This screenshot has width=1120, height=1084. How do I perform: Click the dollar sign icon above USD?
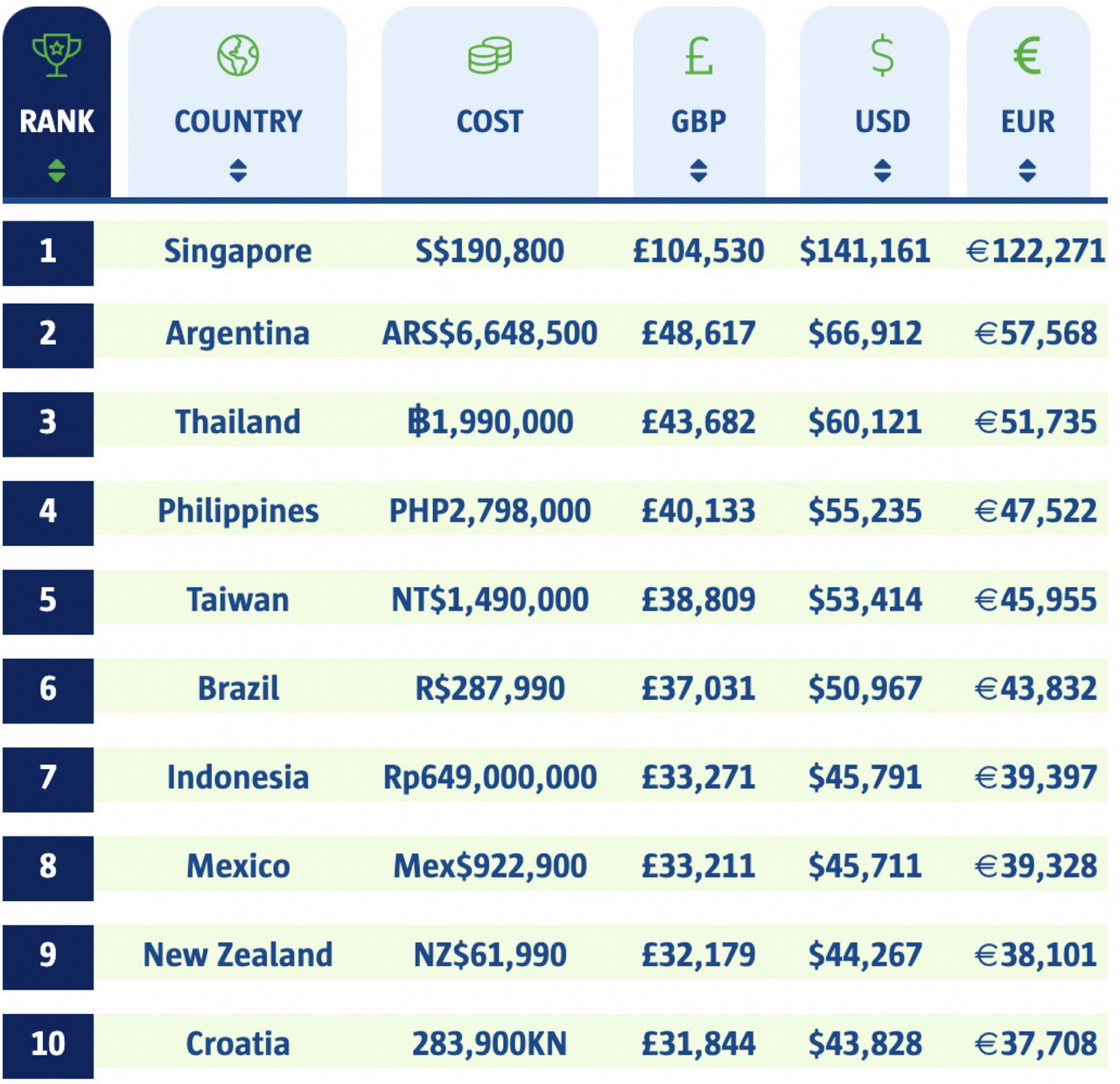882,55
